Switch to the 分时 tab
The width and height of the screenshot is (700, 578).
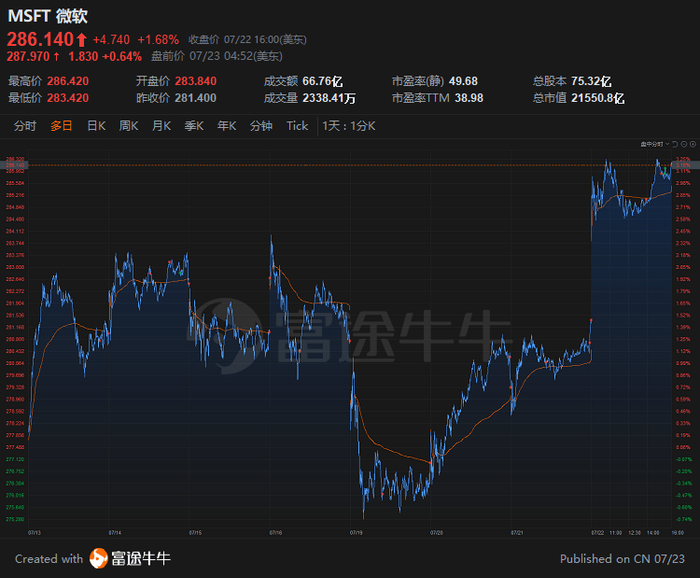[x=25, y=126]
